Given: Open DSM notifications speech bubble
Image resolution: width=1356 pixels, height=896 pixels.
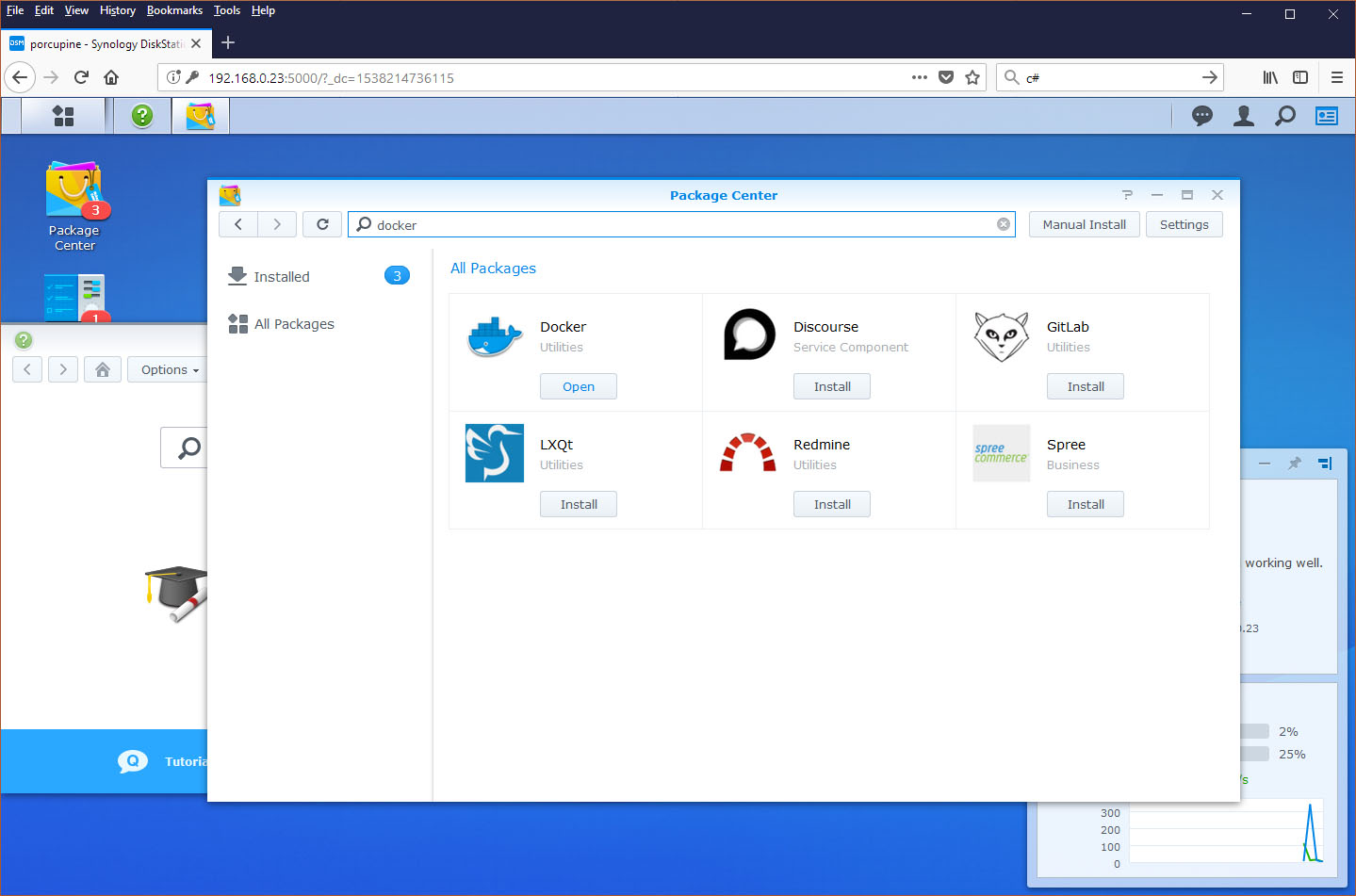Looking at the screenshot, I should pos(1202,116).
